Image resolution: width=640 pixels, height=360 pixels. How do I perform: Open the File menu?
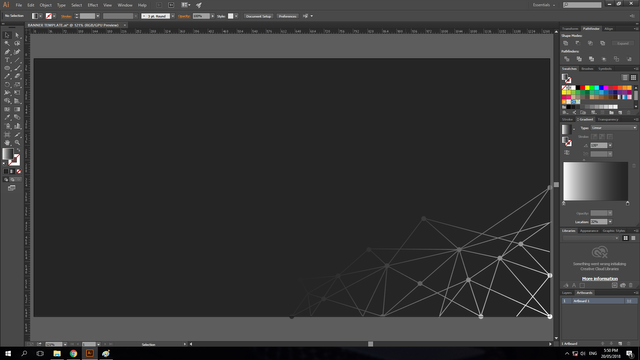(x=19, y=5)
